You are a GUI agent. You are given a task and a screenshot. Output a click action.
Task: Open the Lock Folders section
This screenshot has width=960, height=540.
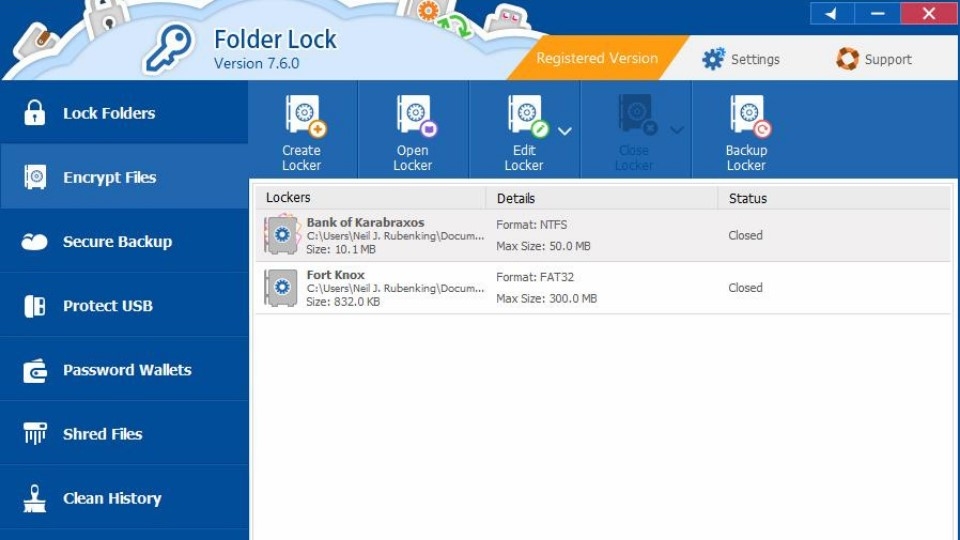tap(124, 113)
